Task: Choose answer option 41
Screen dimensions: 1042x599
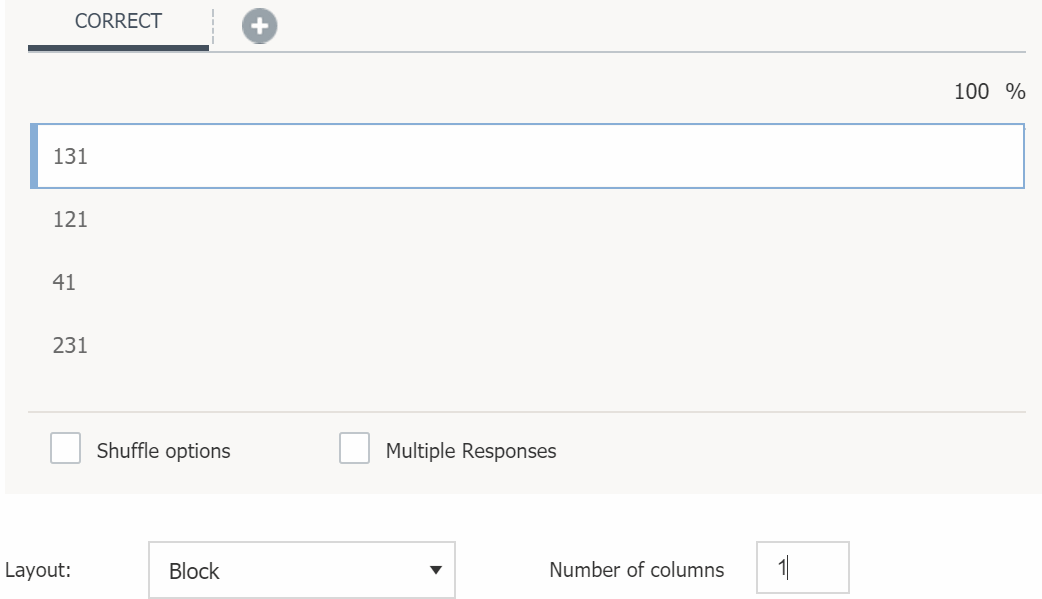Action: 64,283
